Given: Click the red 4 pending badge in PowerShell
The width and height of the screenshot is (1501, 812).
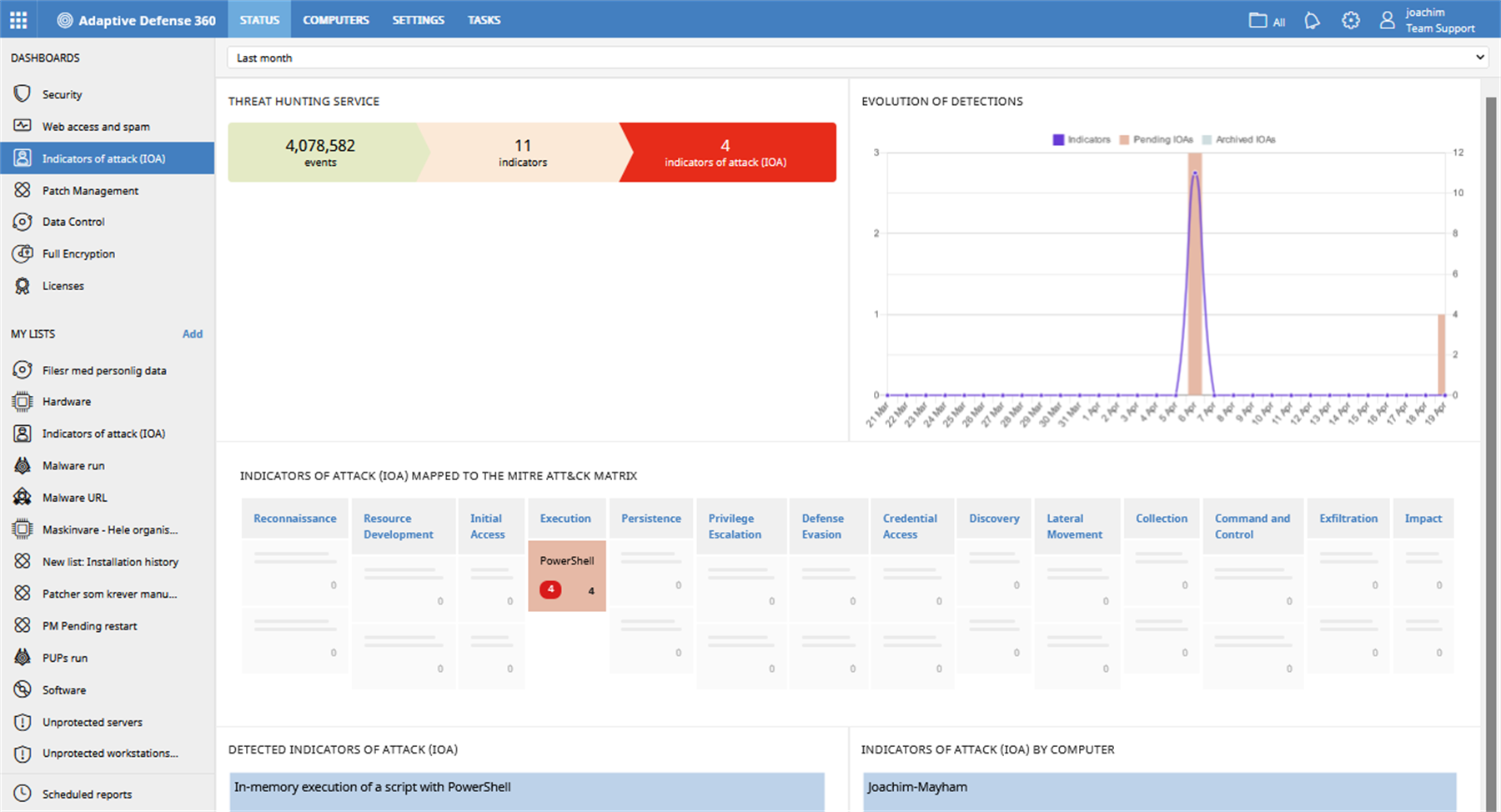Looking at the screenshot, I should [550, 589].
